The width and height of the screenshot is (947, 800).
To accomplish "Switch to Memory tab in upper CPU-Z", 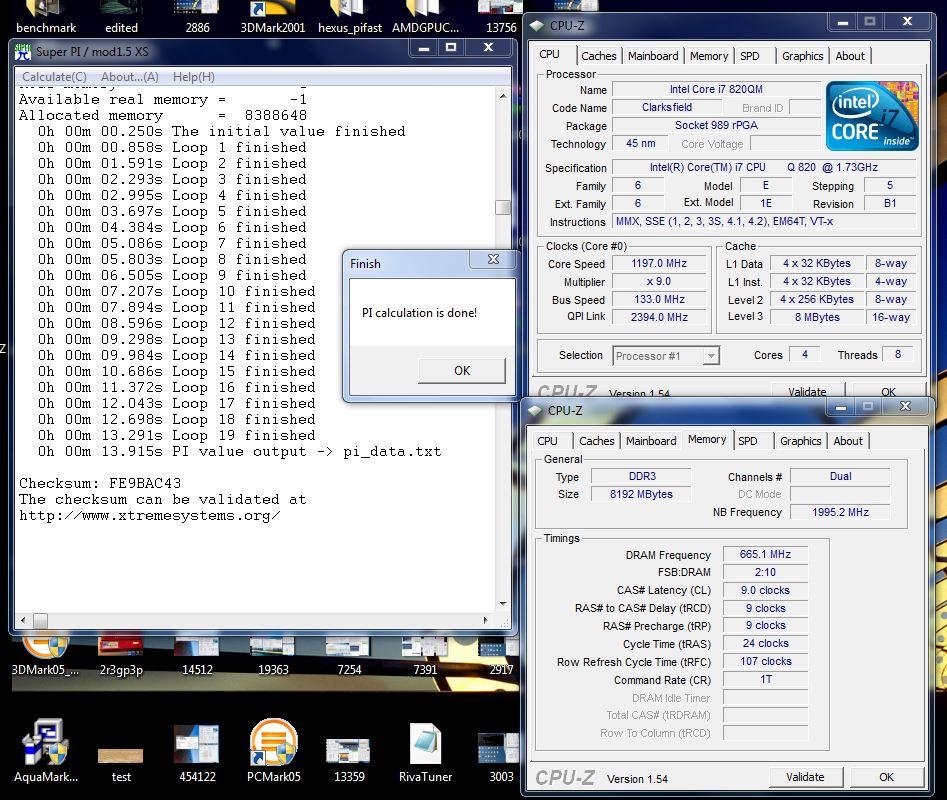I will [708, 56].
